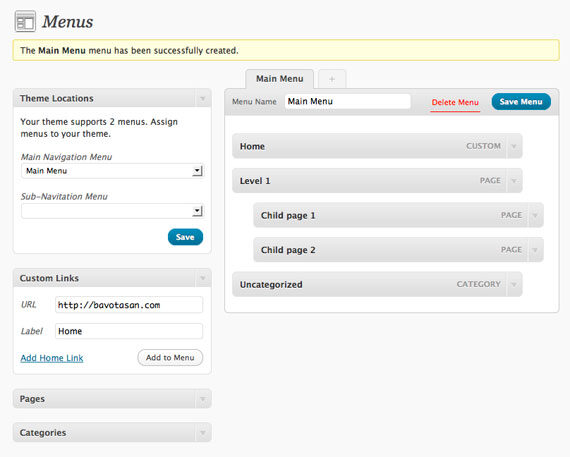Add a new menu with plus tab
The width and height of the screenshot is (570, 457).
[x=332, y=79]
